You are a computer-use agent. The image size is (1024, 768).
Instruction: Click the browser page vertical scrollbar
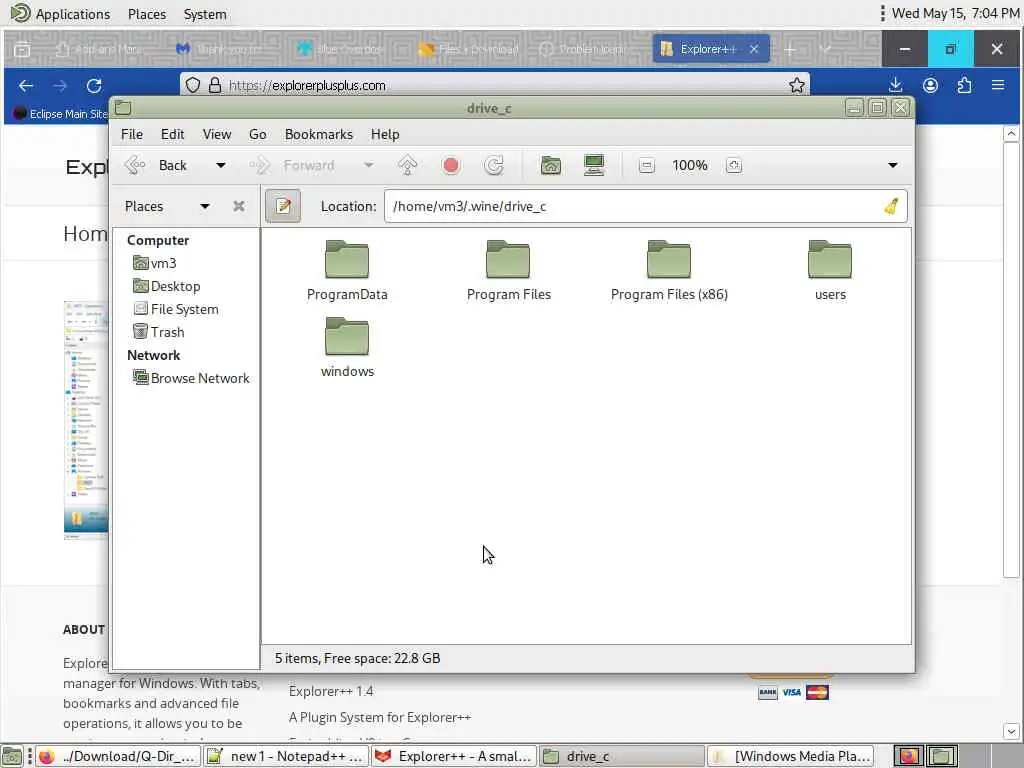(x=1011, y=359)
